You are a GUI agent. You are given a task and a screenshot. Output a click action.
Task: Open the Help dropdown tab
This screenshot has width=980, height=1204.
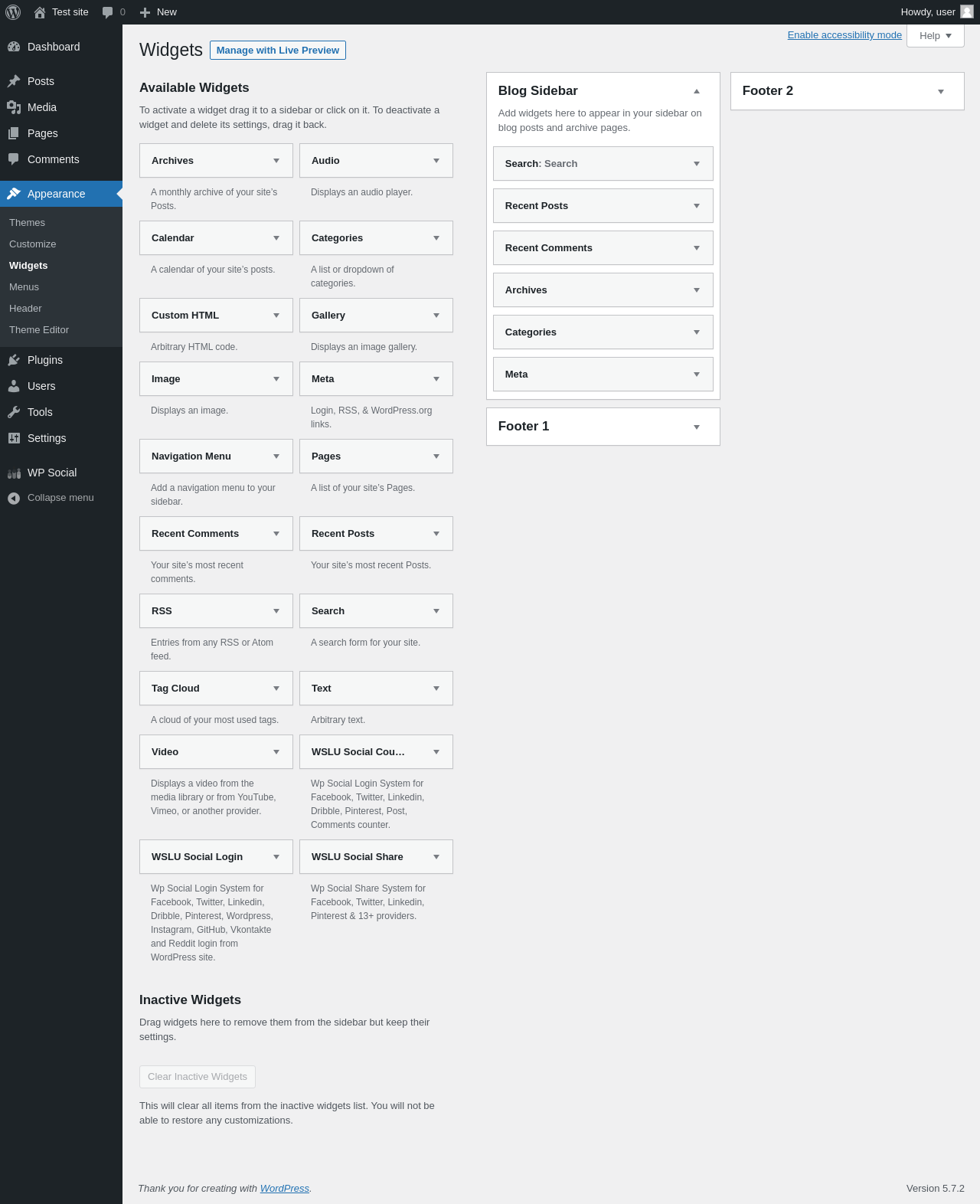tap(936, 36)
